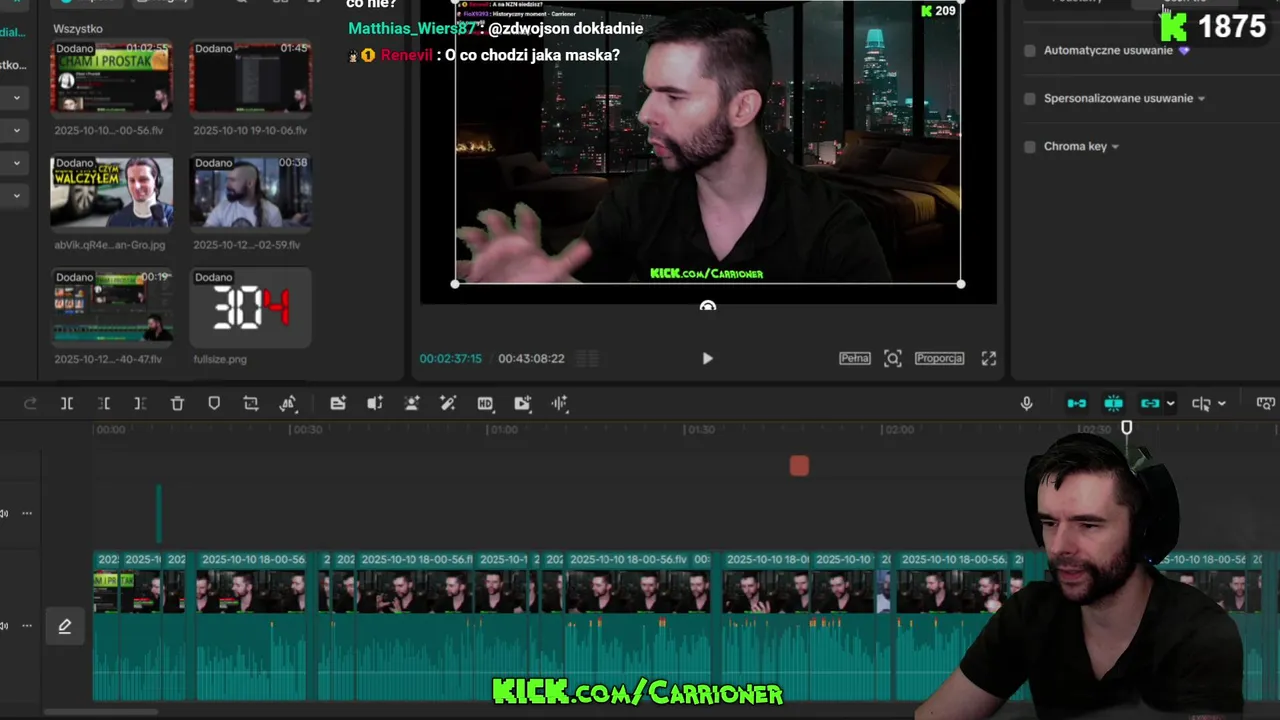Add a marker with the shield icon
This screenshot has height=720, width=1280.
[214, 403]
